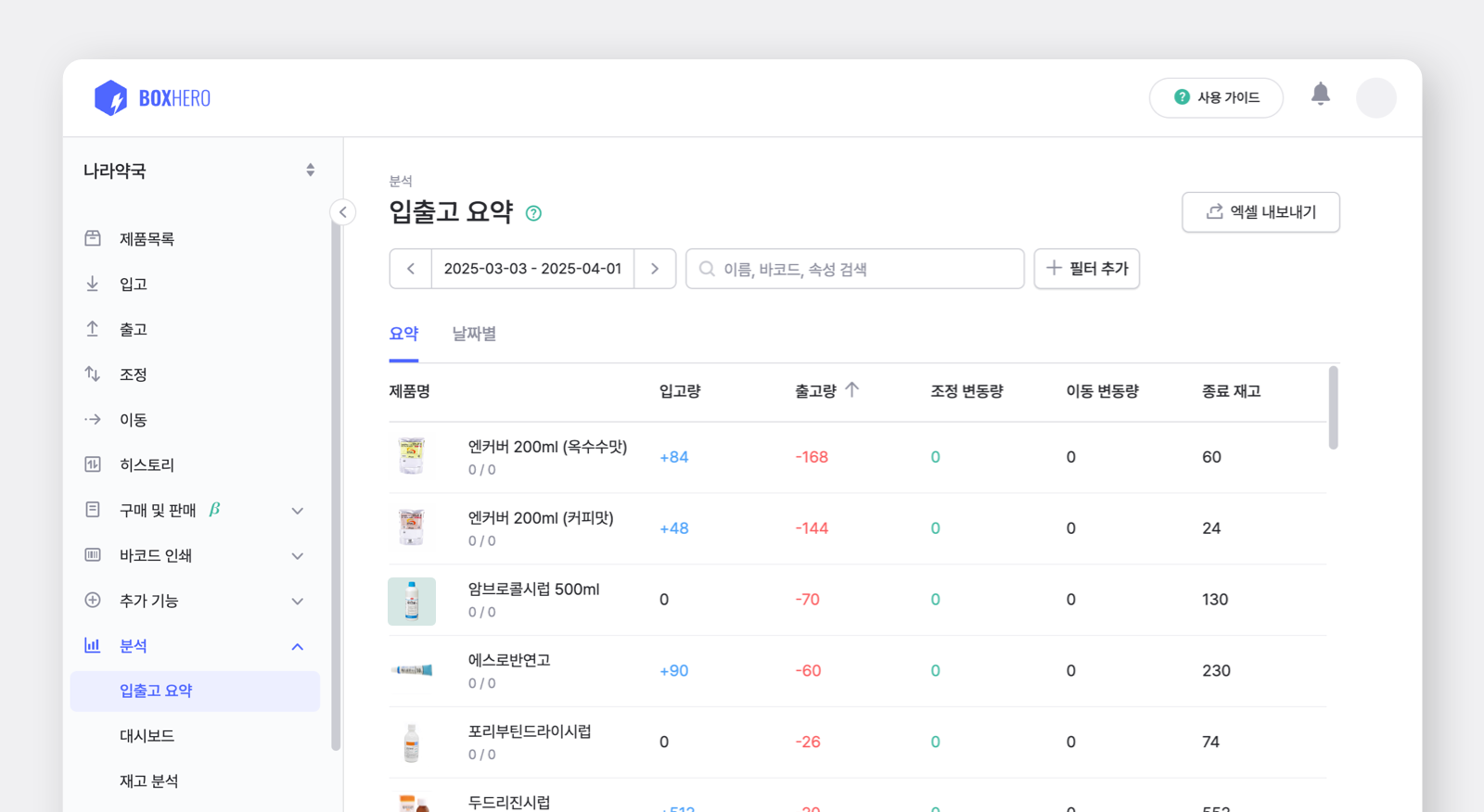Viewport: 1484px width, 812px height.
Task: Click product name 엔커버 200ml (커피맛)
Action: coord(541,518)
